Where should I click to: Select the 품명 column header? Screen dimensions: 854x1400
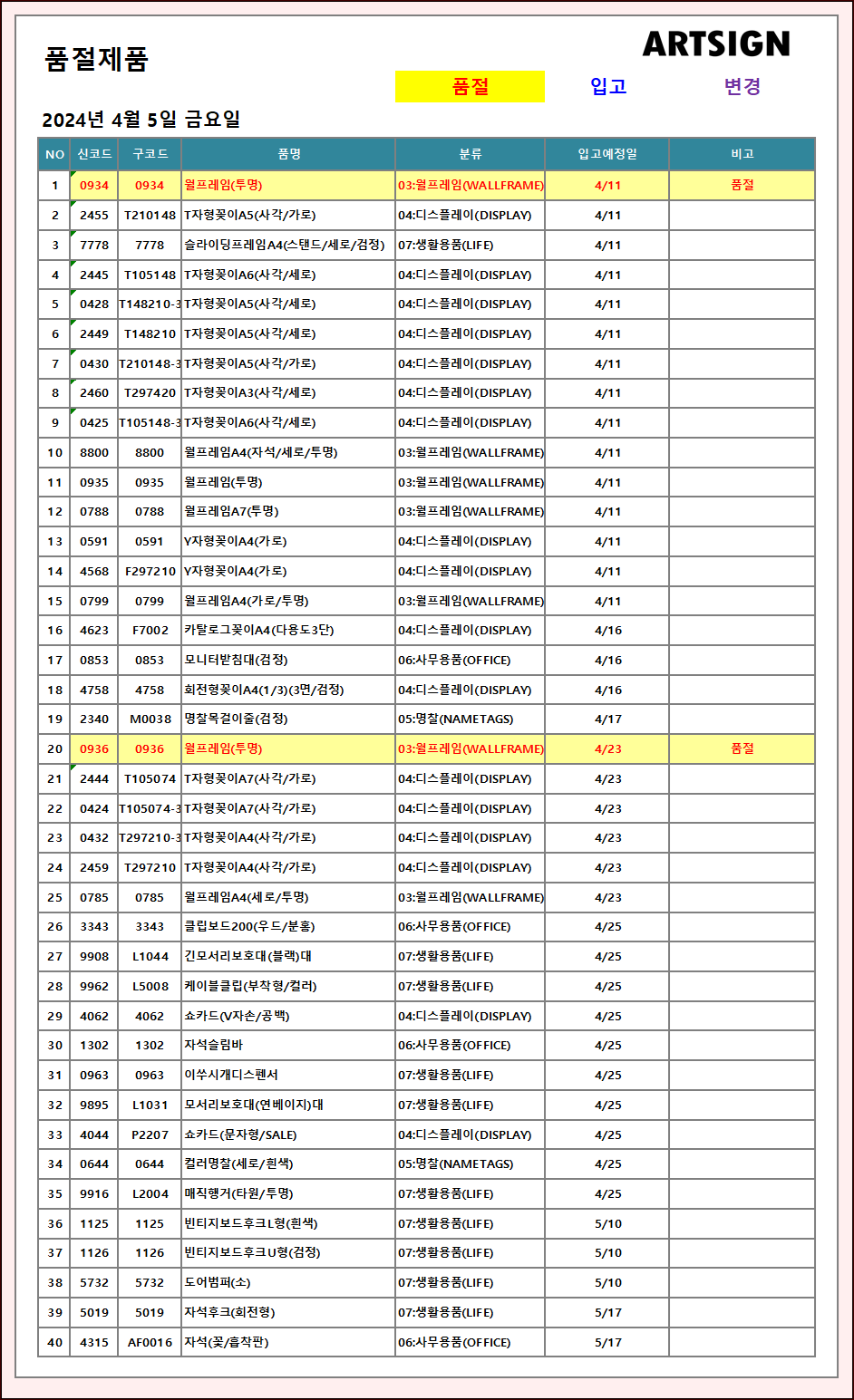(288, 154)
